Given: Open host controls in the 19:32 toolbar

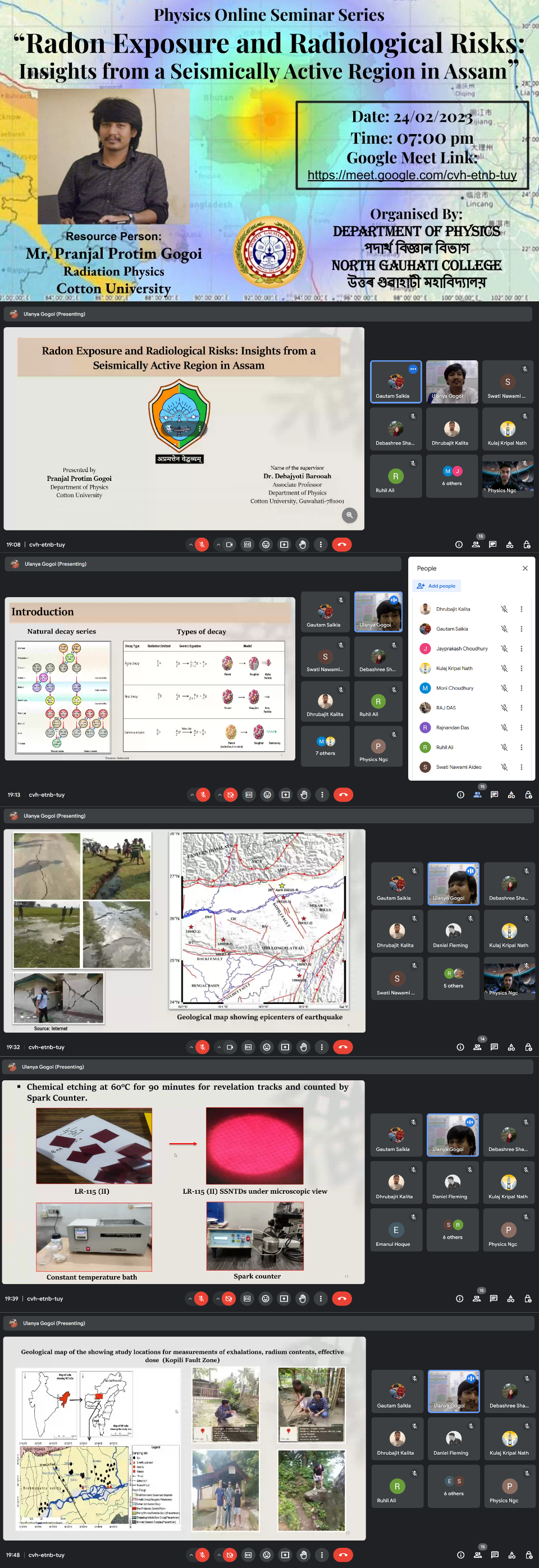Looking at the screenshot, I should (528, 1047).
